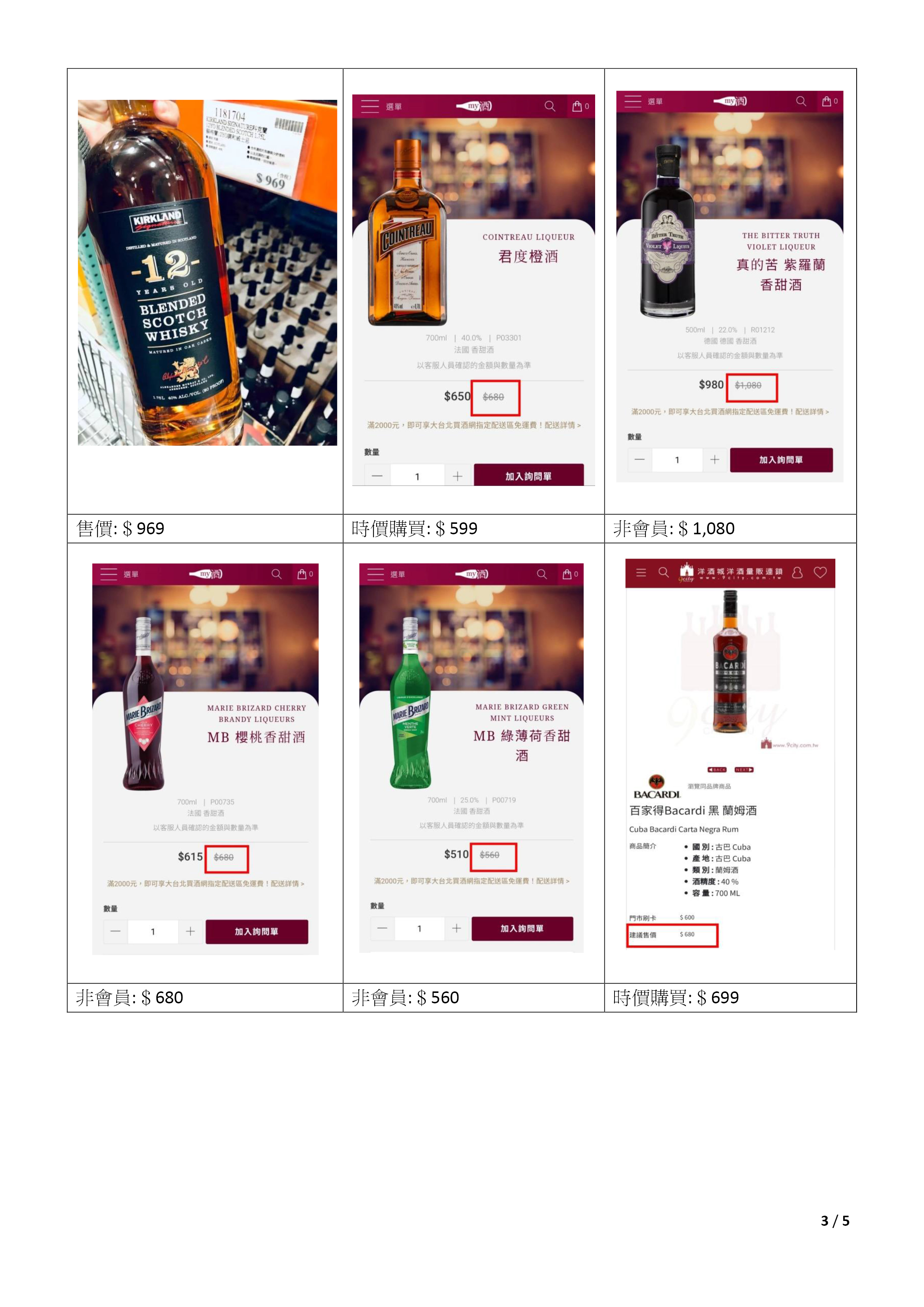The height and width of the screenshot is (1307, 924).
Task: Add Cointreau to inquiry list
Action: pos(528,476)
